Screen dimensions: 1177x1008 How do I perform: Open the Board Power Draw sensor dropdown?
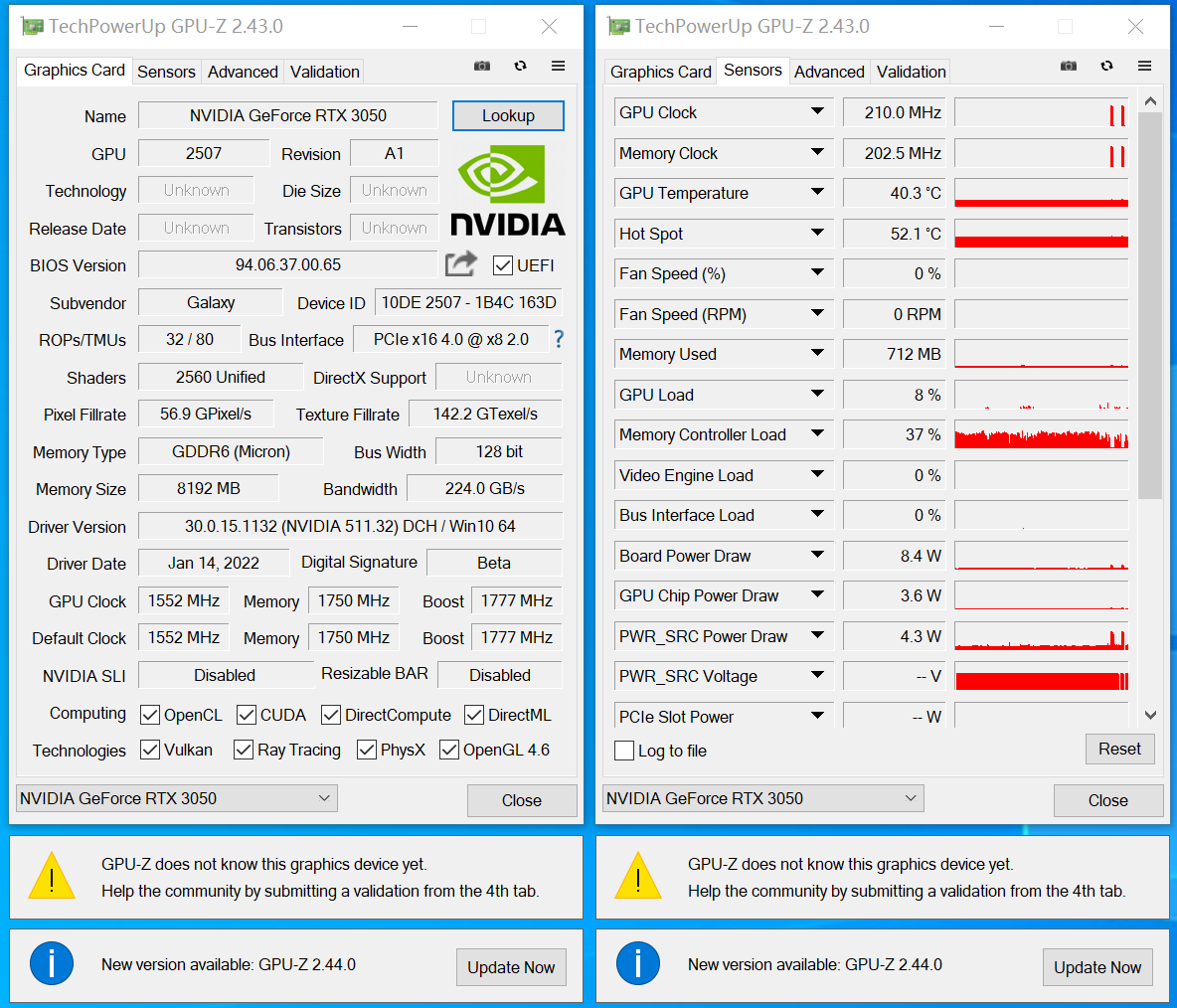pyautogui.click(x=817, y=556)
